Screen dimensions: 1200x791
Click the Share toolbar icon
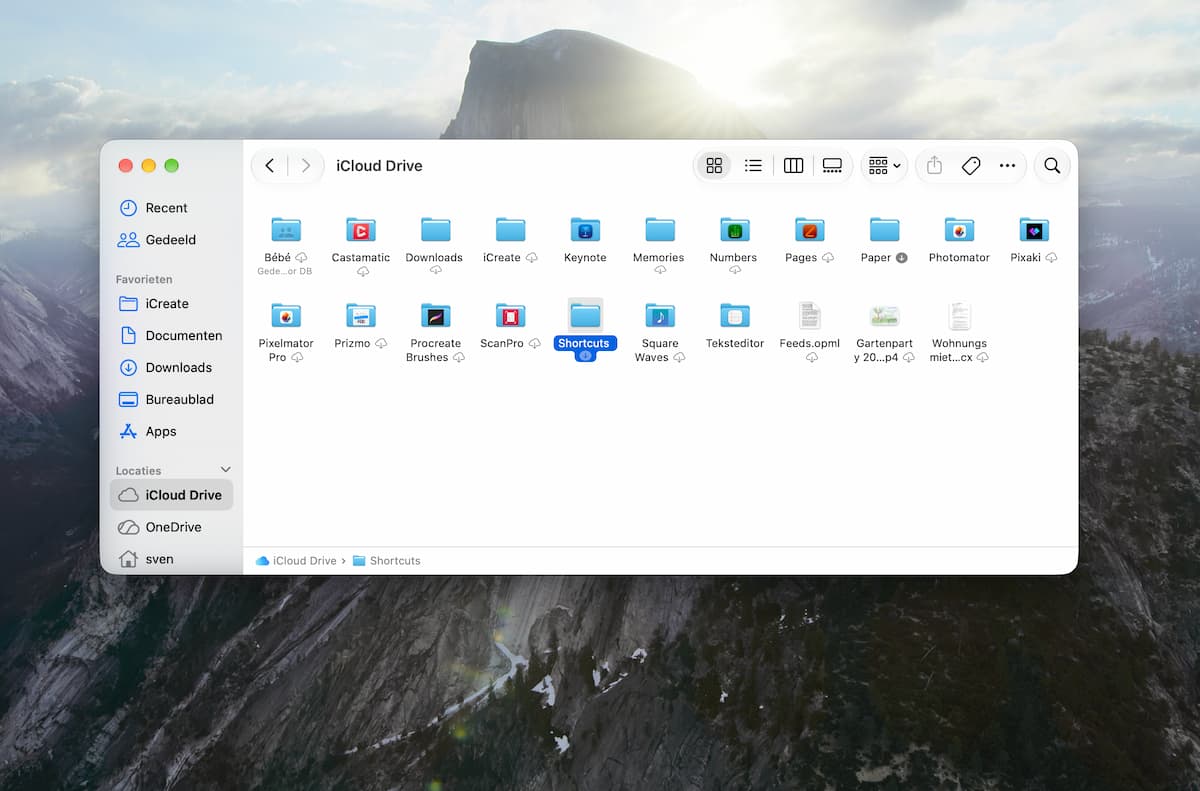pos(934,166)
